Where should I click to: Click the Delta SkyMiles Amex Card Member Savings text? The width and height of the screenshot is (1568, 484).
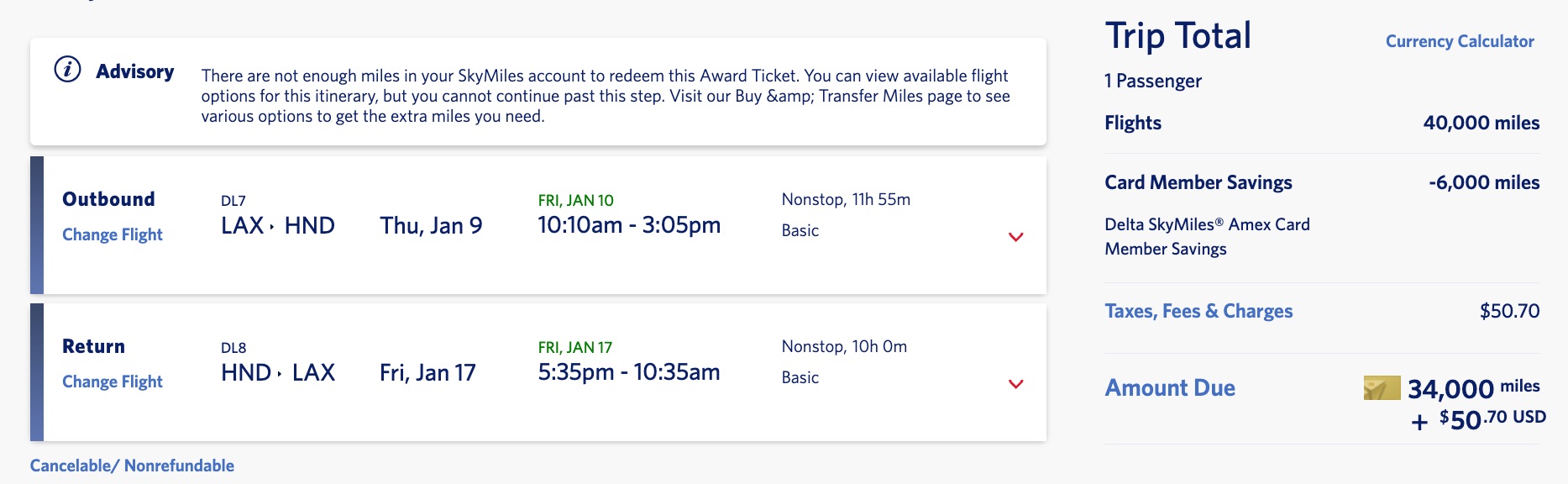[1208, 235]
